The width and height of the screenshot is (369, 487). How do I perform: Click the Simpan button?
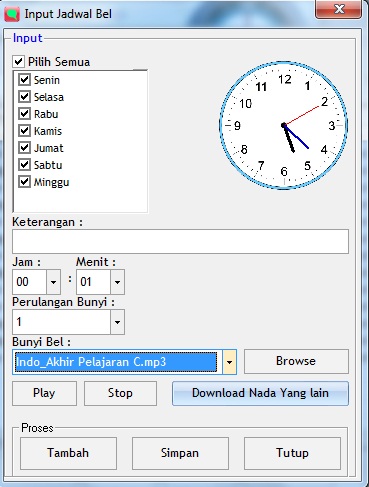(x=180, y=453)
